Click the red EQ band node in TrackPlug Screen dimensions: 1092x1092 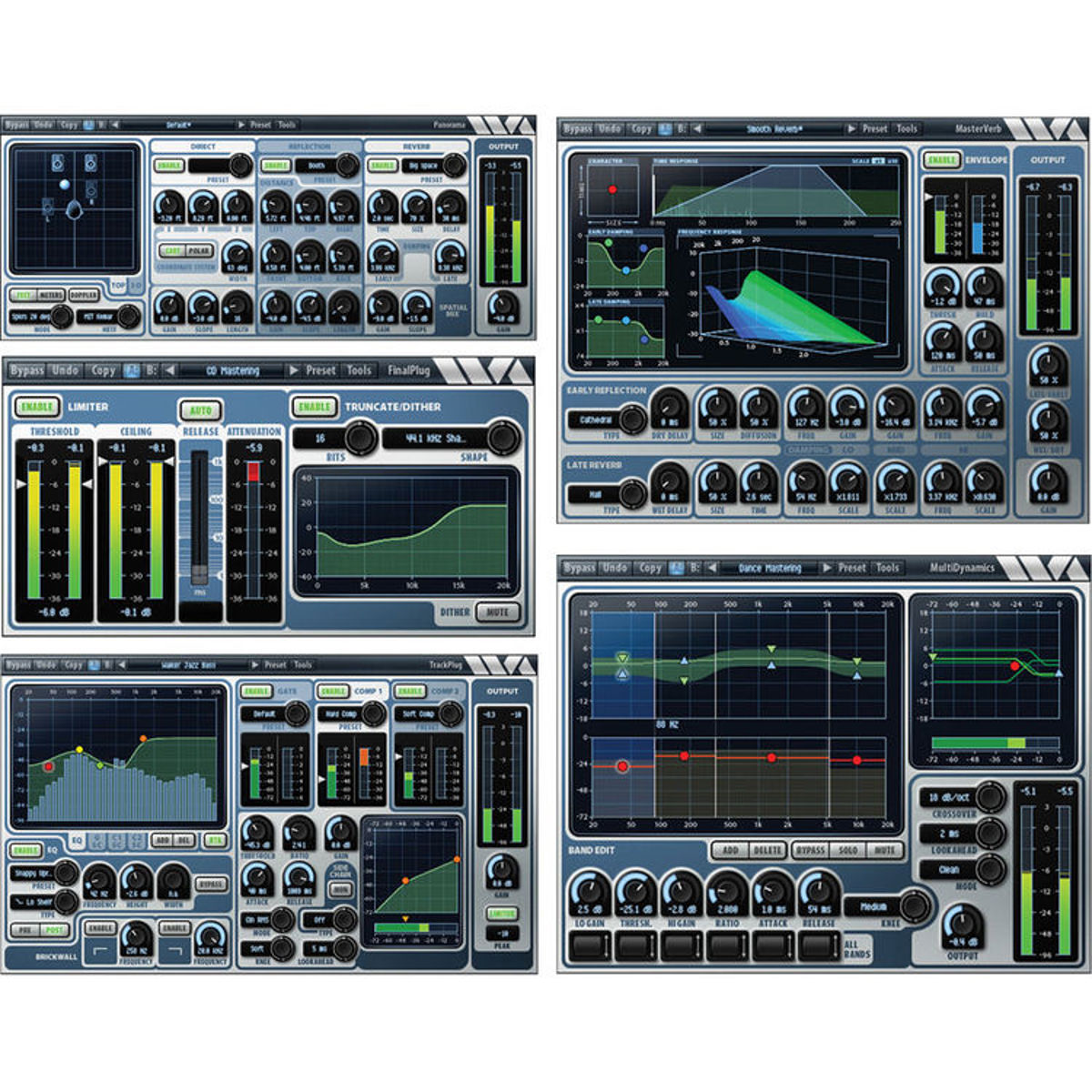(x=49, y=767)
